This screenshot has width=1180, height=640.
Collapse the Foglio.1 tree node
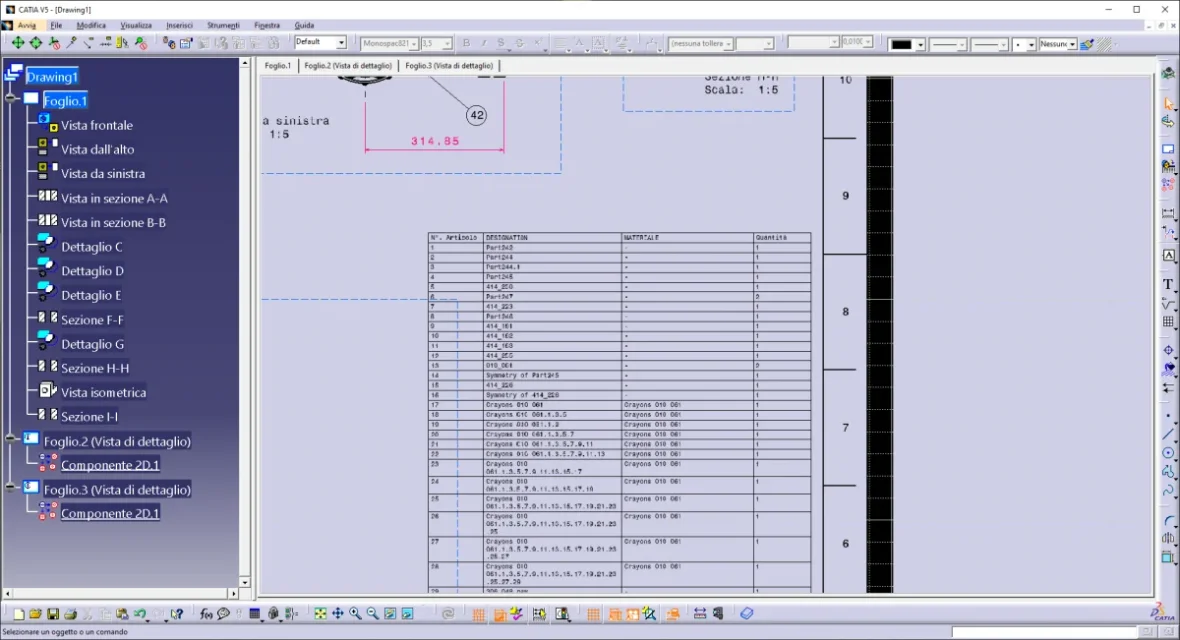11,100
